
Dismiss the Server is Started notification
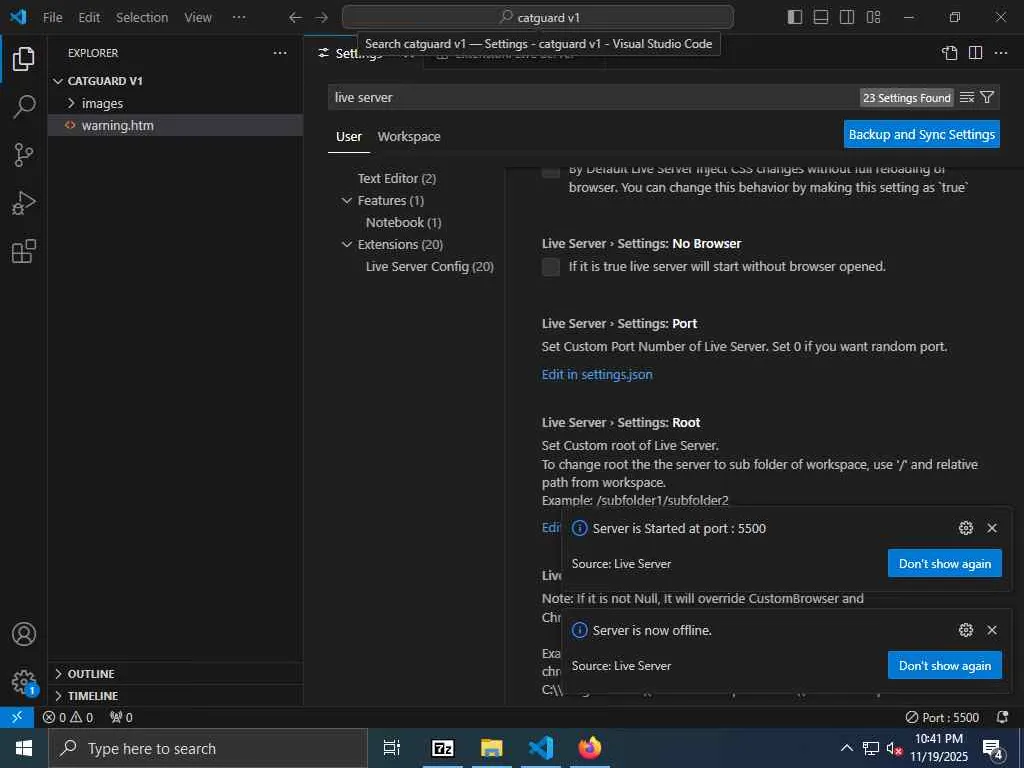coord(992,528)
